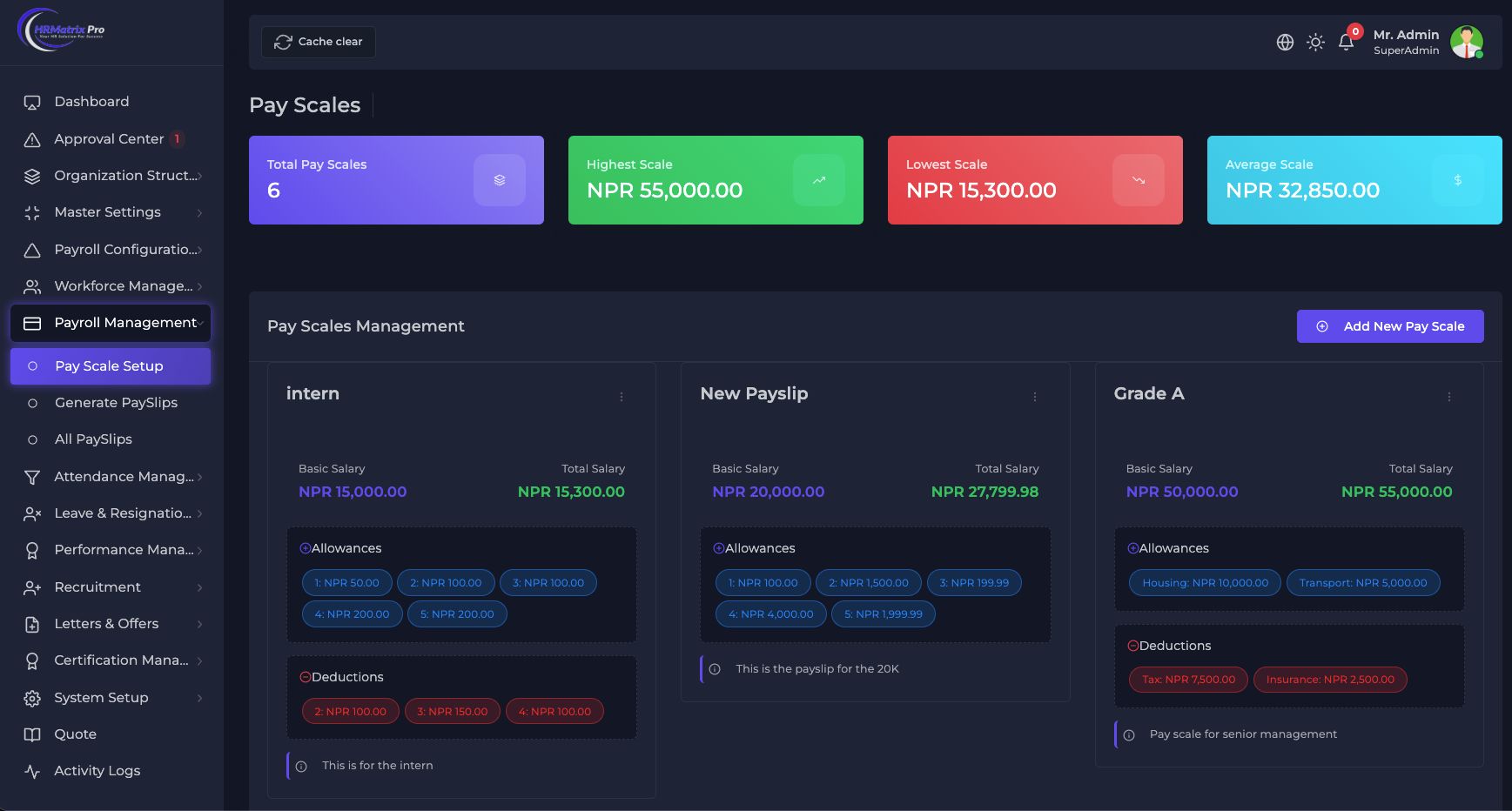Expand the Certification Management submenu
Screen dimensions: 1512x811
tap(199, 660)
